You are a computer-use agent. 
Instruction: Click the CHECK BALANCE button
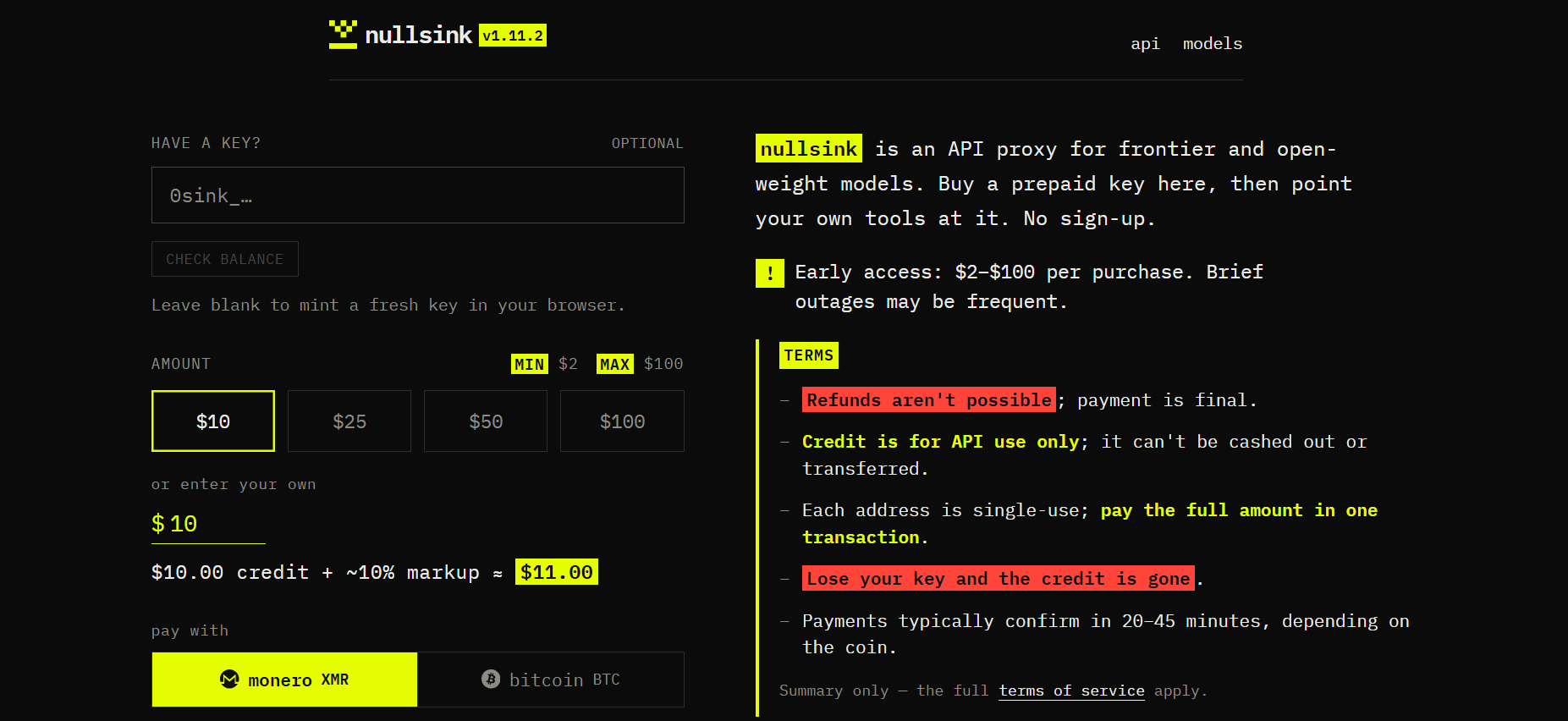tap(225, 259)
